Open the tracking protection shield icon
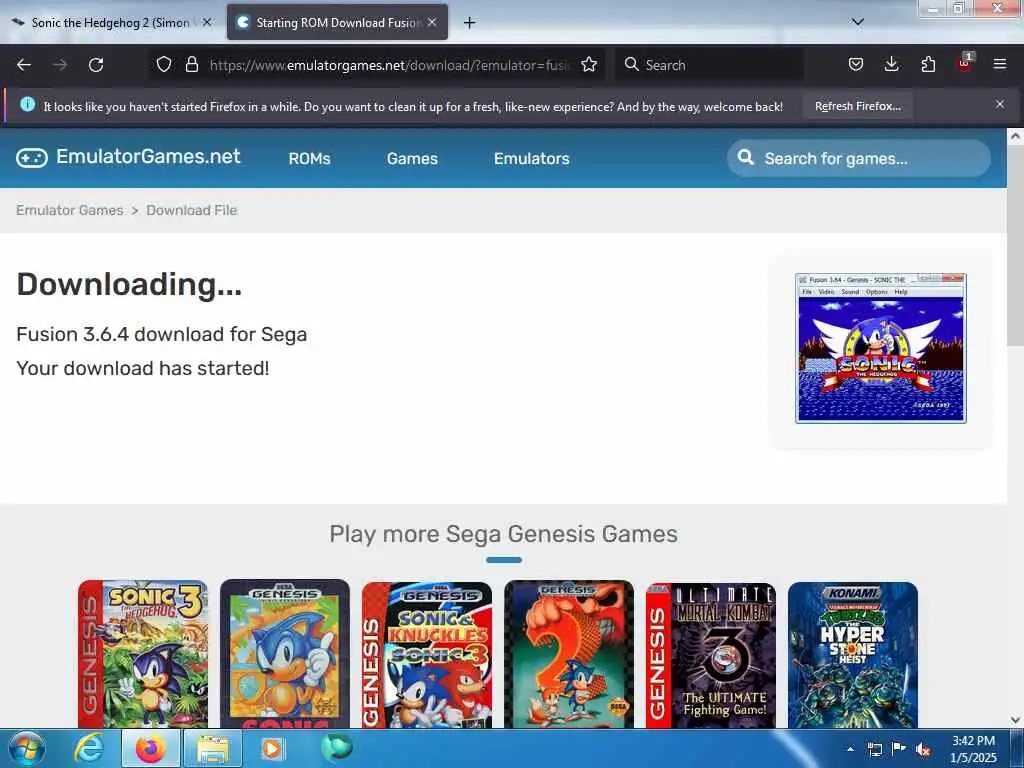1024x768 pixels. [164, 65]
